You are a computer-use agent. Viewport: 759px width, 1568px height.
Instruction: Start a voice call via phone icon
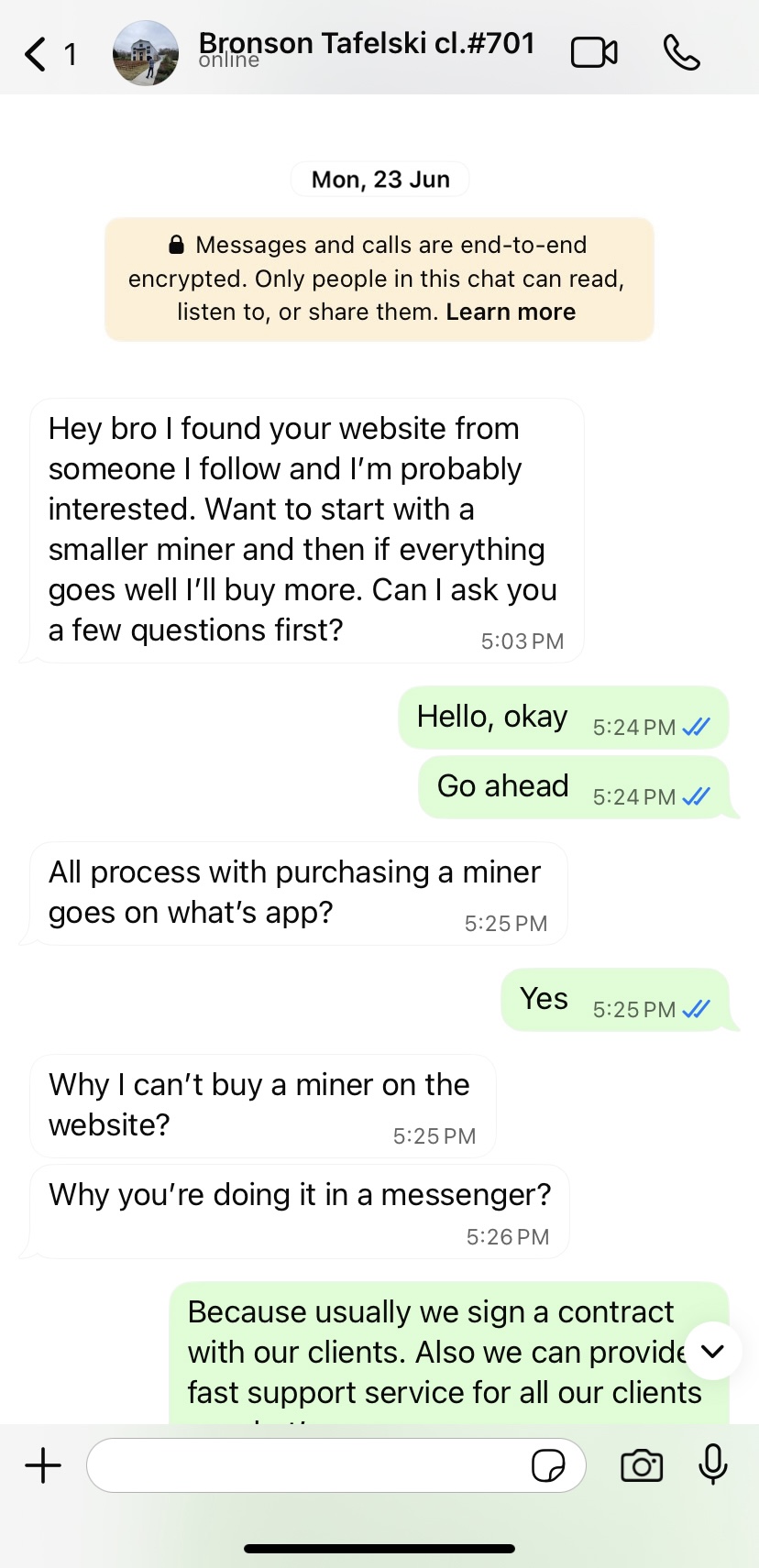click(x=681, y=53)
